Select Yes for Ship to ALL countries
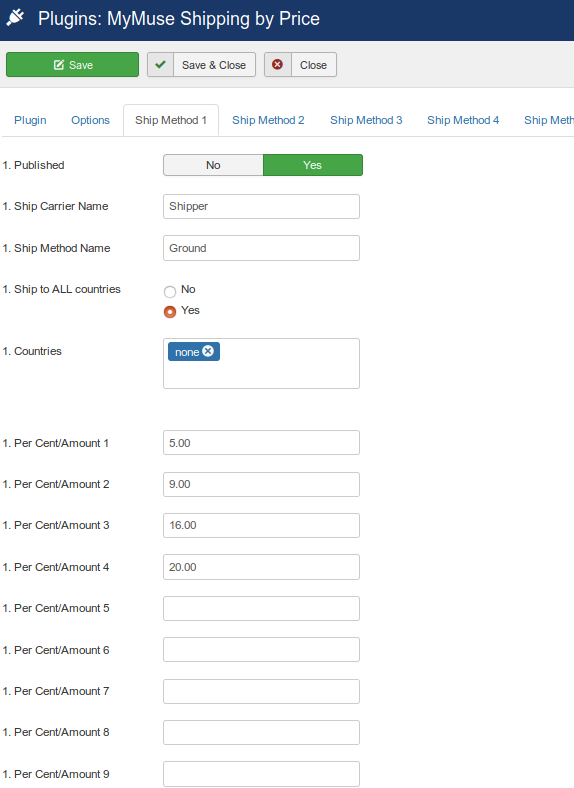 click(x=170, y=312)
